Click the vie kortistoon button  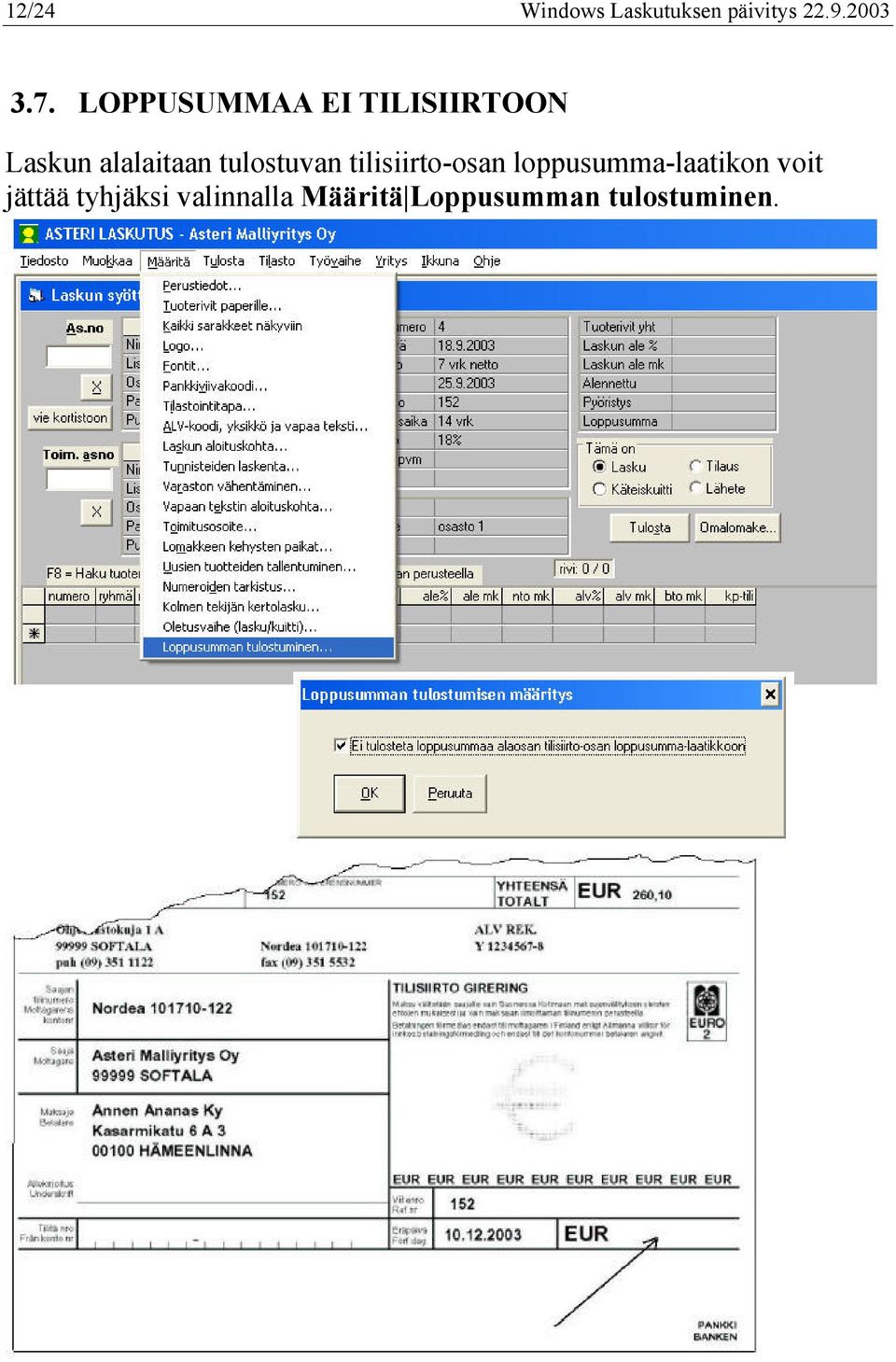click(x=70, y=418)
